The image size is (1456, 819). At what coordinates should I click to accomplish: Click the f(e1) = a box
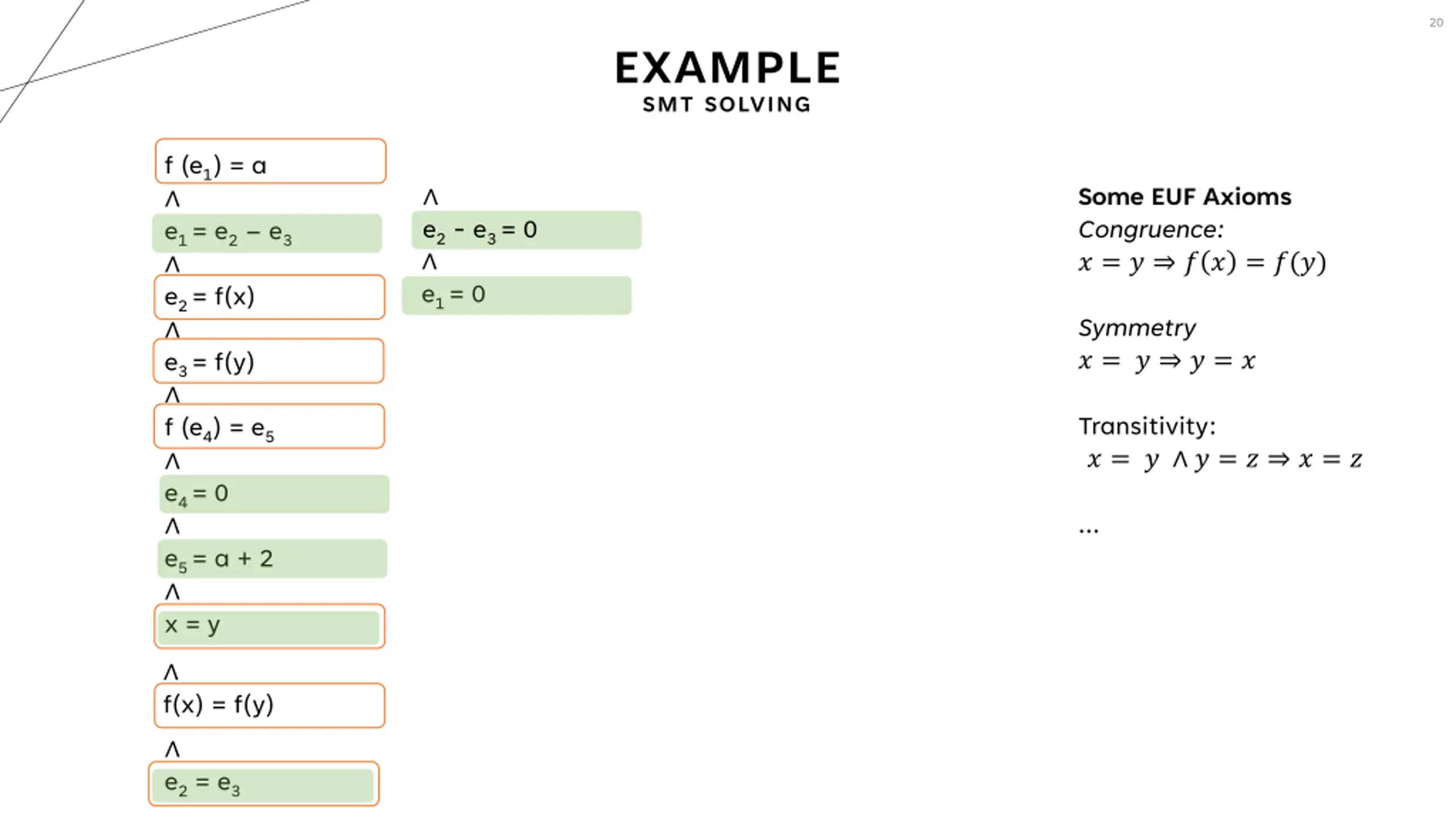(x=271, y=161)
